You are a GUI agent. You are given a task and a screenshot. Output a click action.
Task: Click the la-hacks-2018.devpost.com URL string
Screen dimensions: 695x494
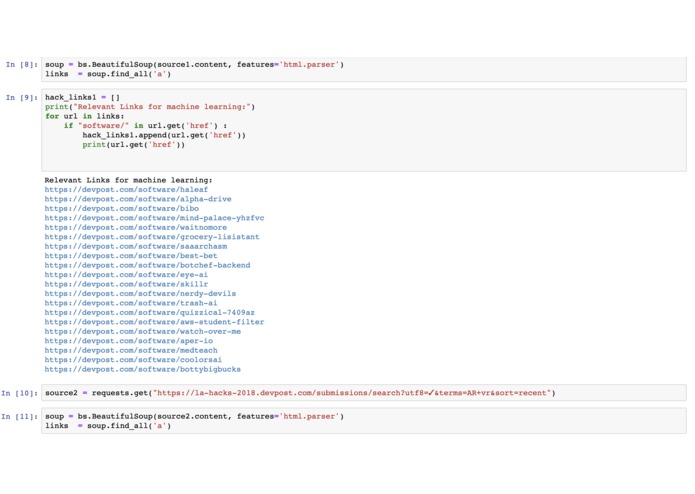[352, 393]
